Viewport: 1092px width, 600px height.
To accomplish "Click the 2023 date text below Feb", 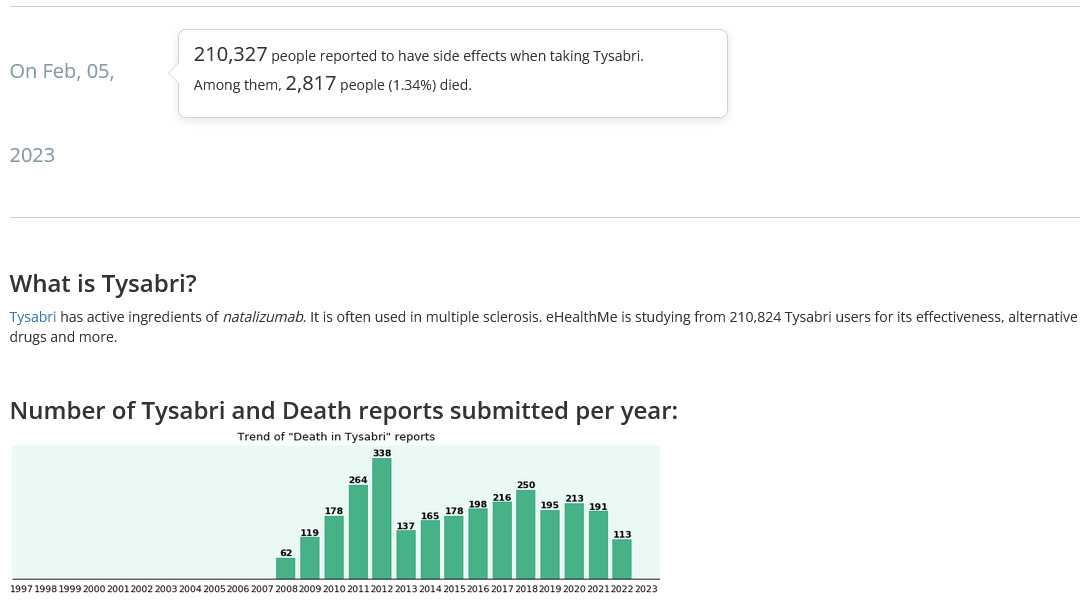I will click(x=32, y=155).
